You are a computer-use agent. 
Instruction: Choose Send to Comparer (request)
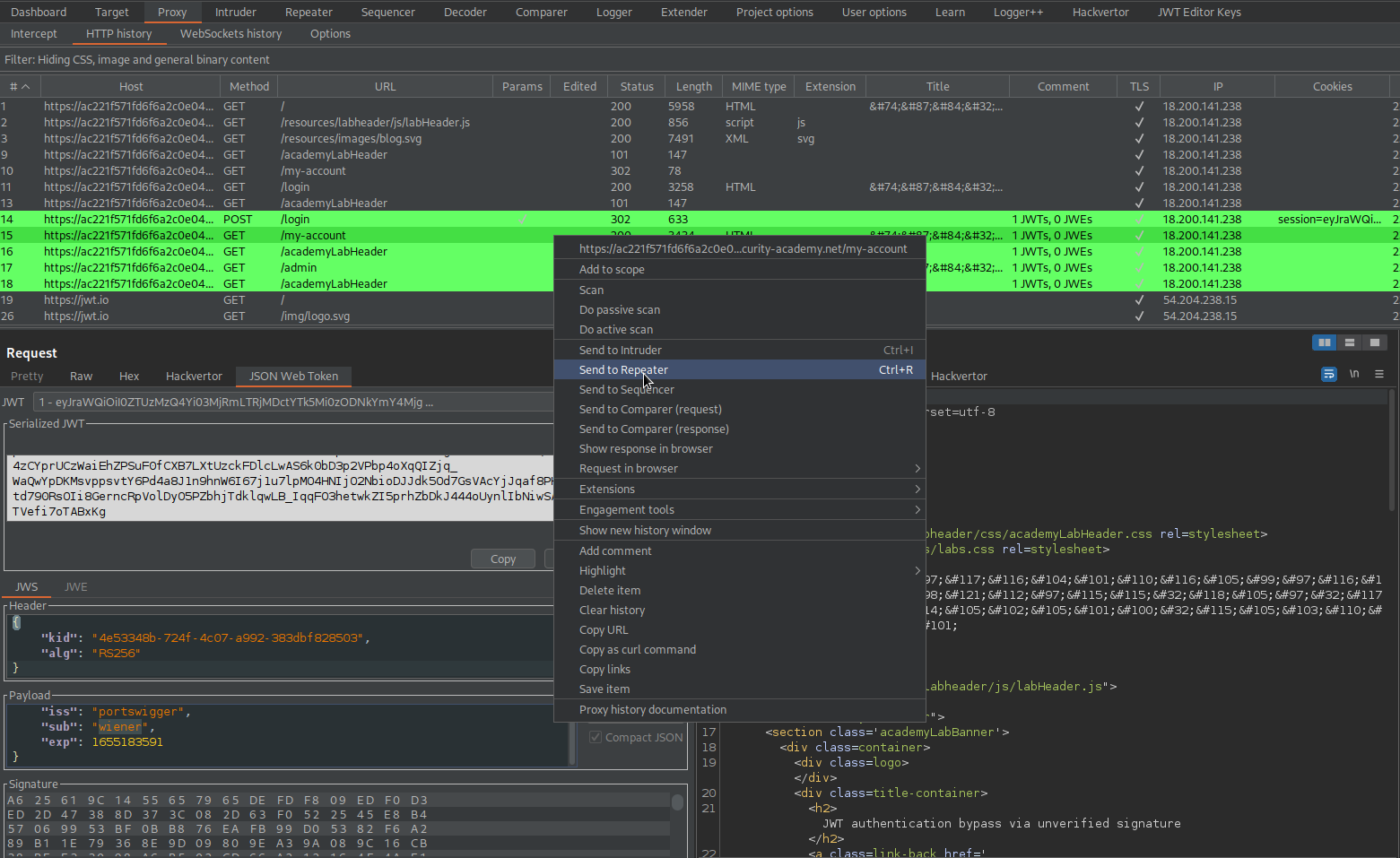click(740, 410)
